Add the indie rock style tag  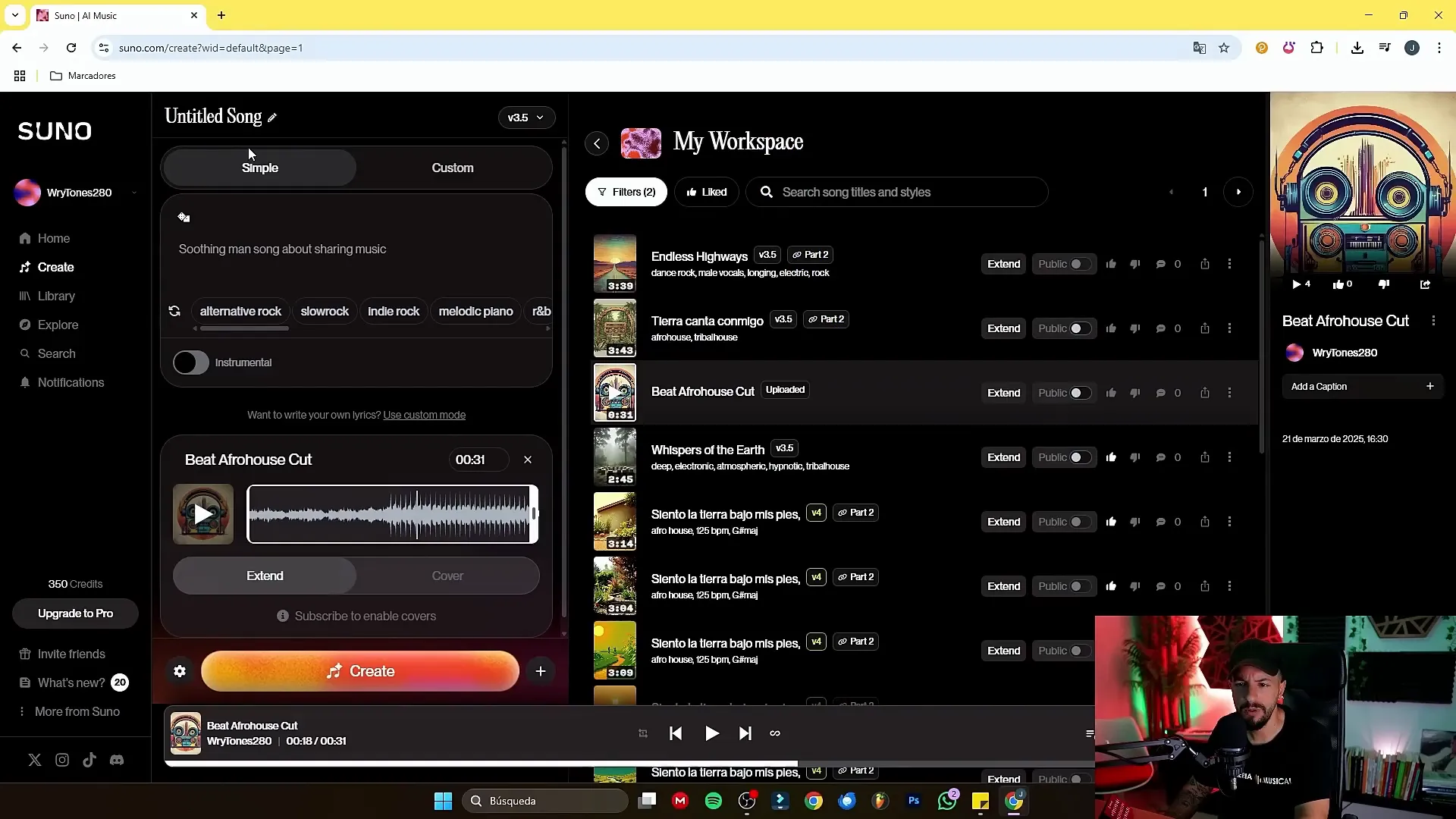tap(394, 311)
